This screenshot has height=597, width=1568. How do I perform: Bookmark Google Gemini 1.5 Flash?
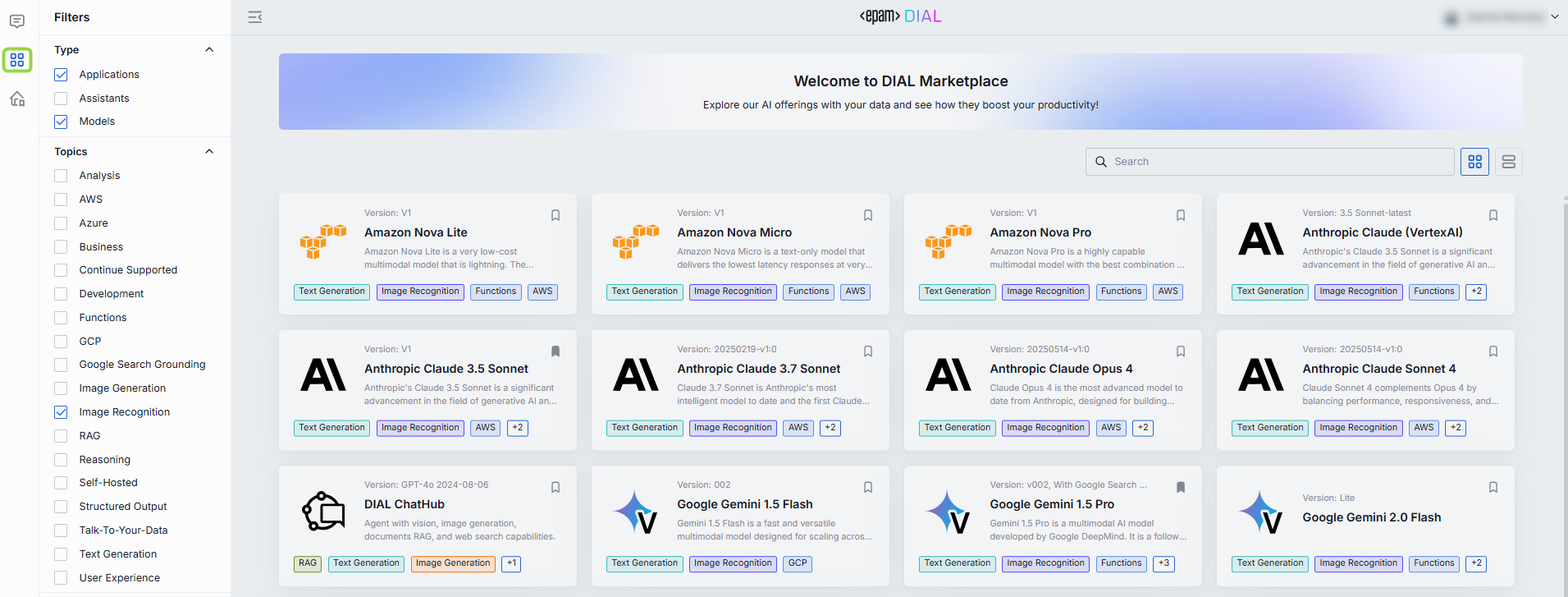click(868, 487)
